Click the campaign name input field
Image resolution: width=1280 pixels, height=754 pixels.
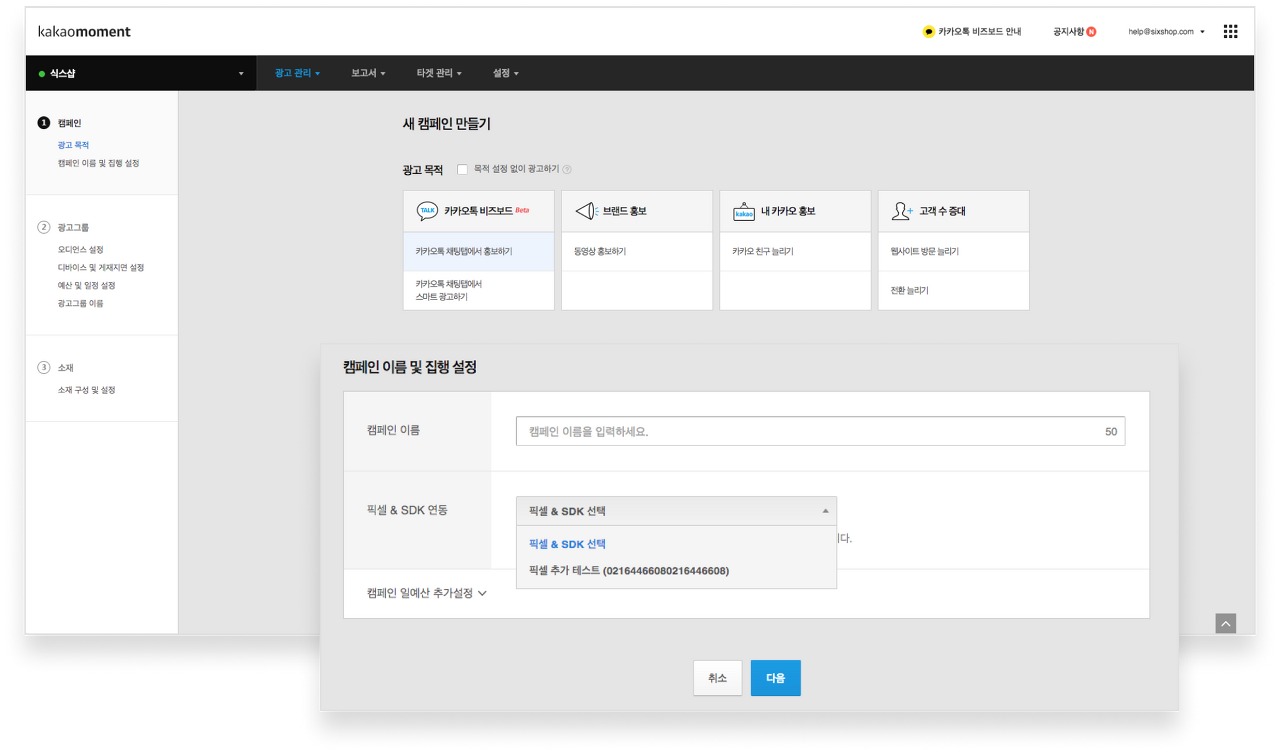(x=820, y=431)
